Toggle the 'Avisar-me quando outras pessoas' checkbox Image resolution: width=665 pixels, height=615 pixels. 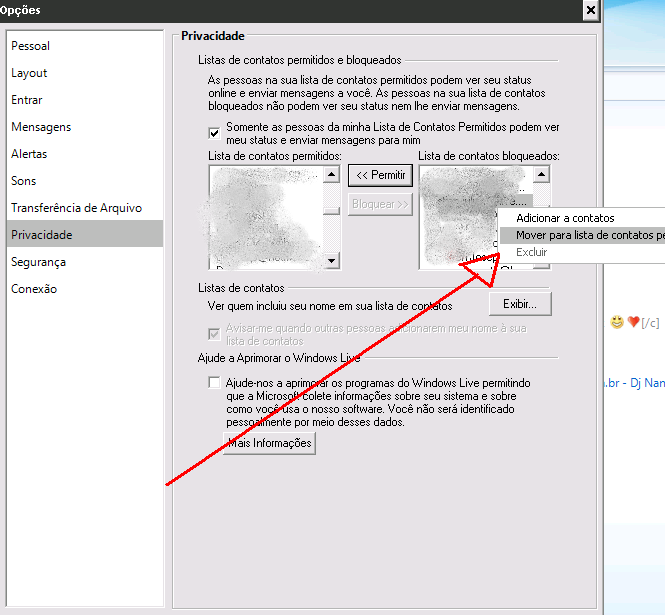point(214,334)
